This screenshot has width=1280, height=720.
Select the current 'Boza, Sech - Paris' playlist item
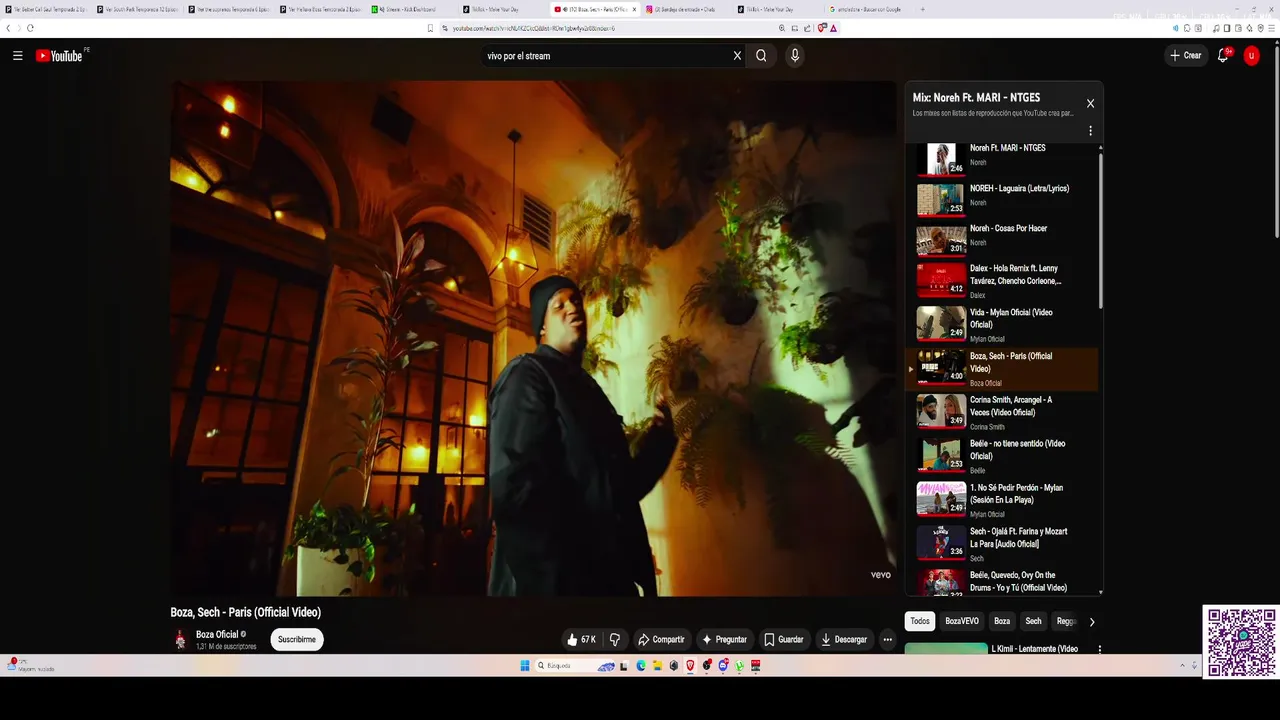1000,368
